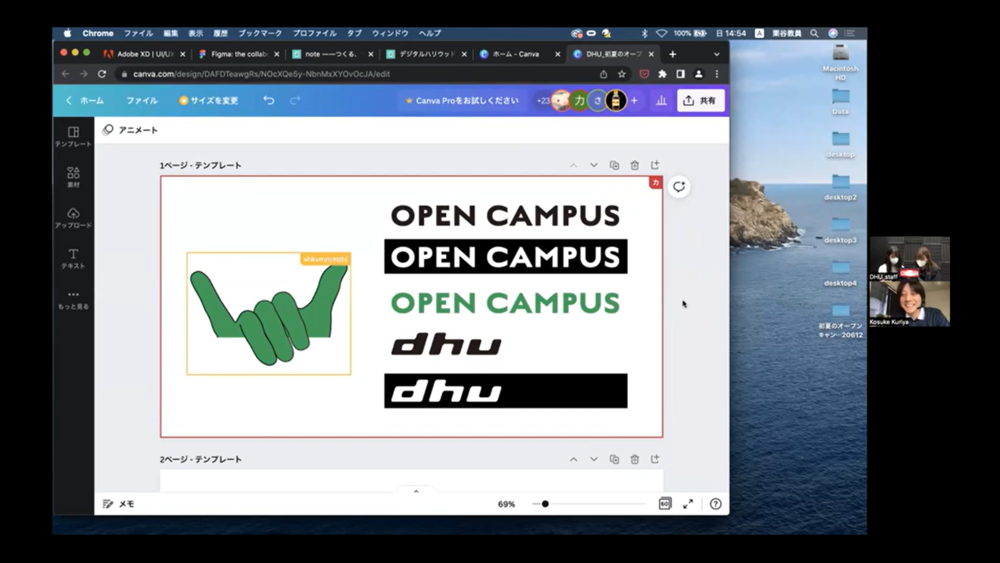Add new page after page 2
The image size is (1000, 563).
click(x=655, y=459)
